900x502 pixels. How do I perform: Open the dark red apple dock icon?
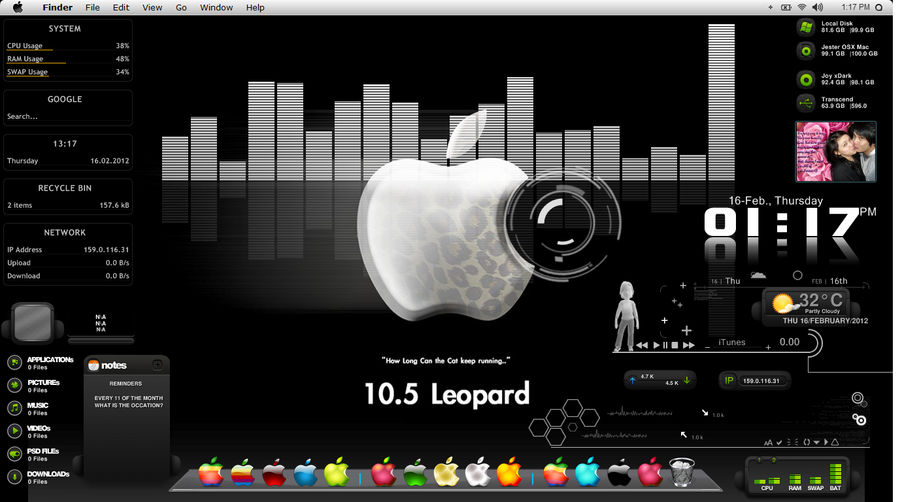(x=274, y=472)
